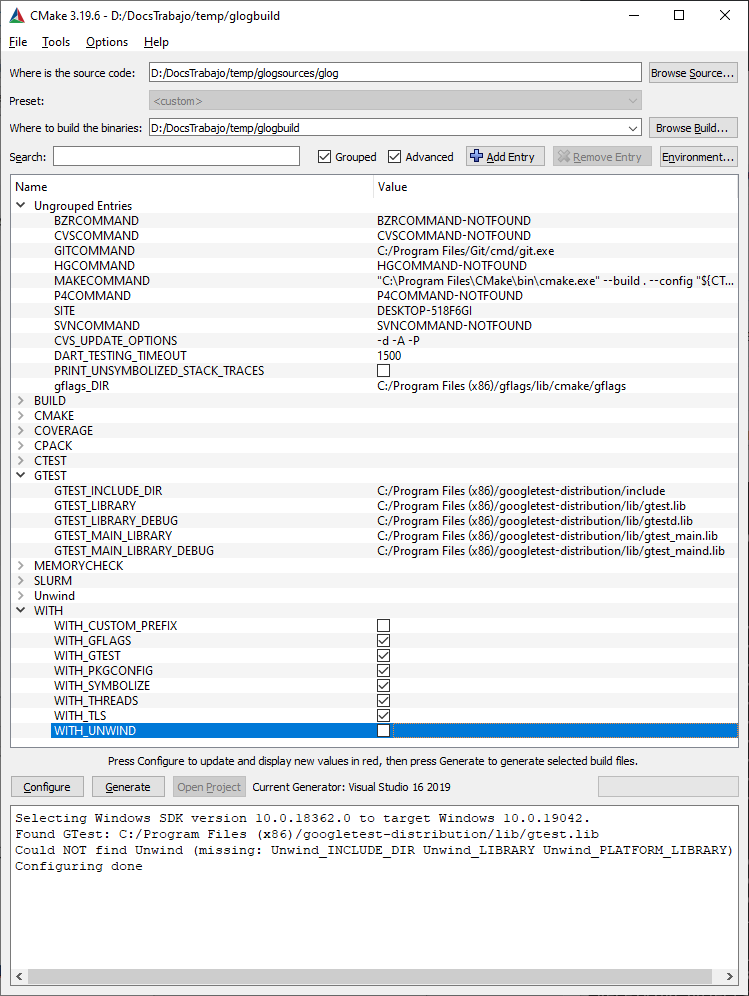Click the Search input field
The width and height of the screenshot is (749, 996).
coord(176,156)
